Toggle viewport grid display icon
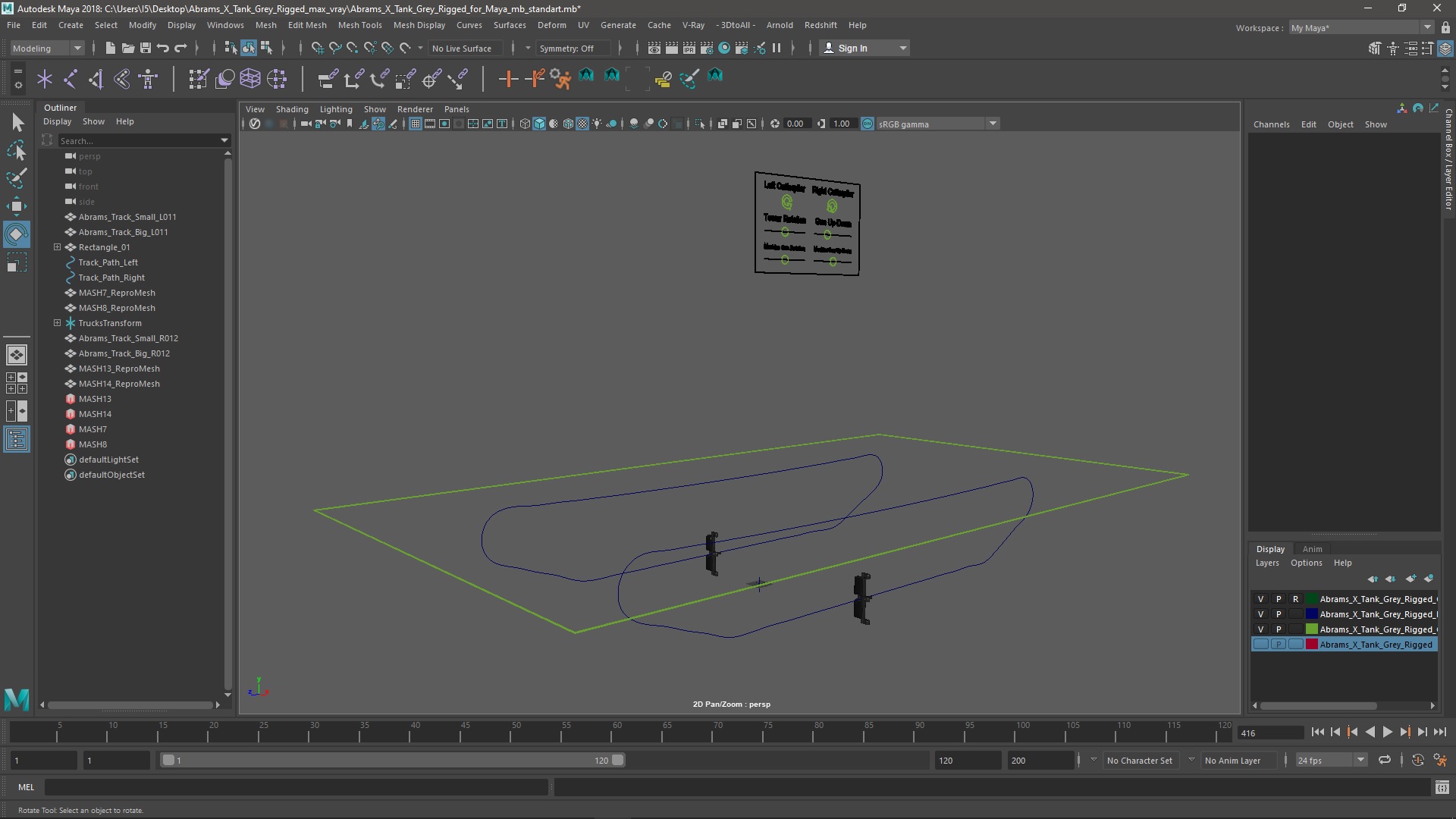 click(416, 124)
